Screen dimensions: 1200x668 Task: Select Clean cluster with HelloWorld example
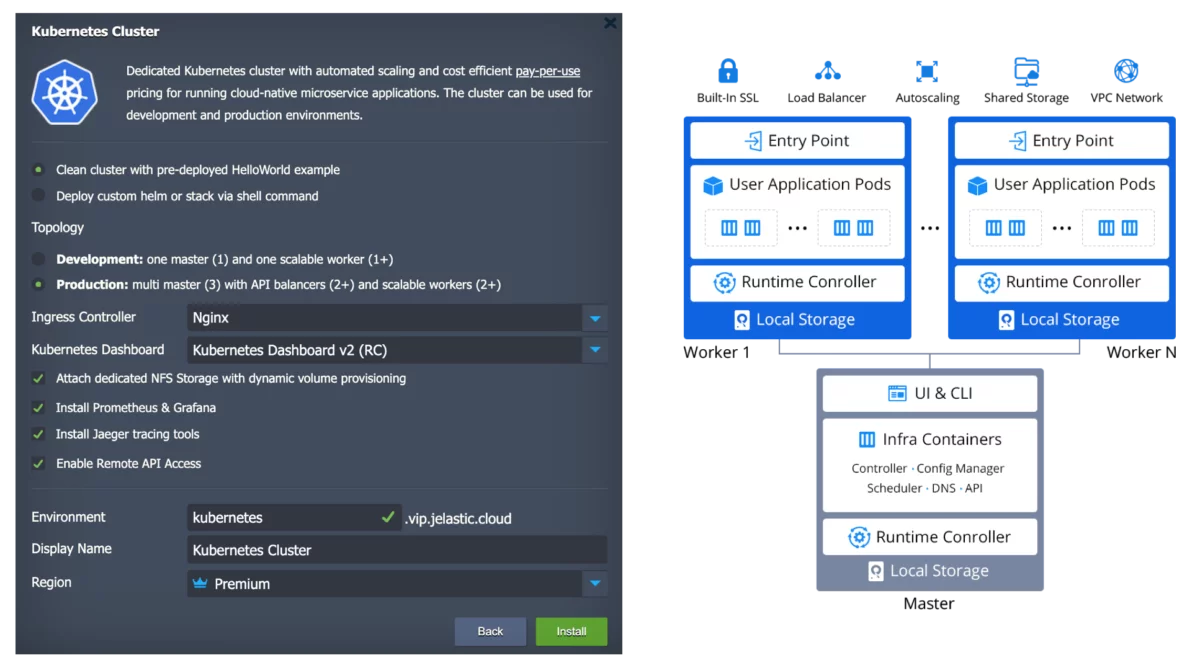point(39,170)
